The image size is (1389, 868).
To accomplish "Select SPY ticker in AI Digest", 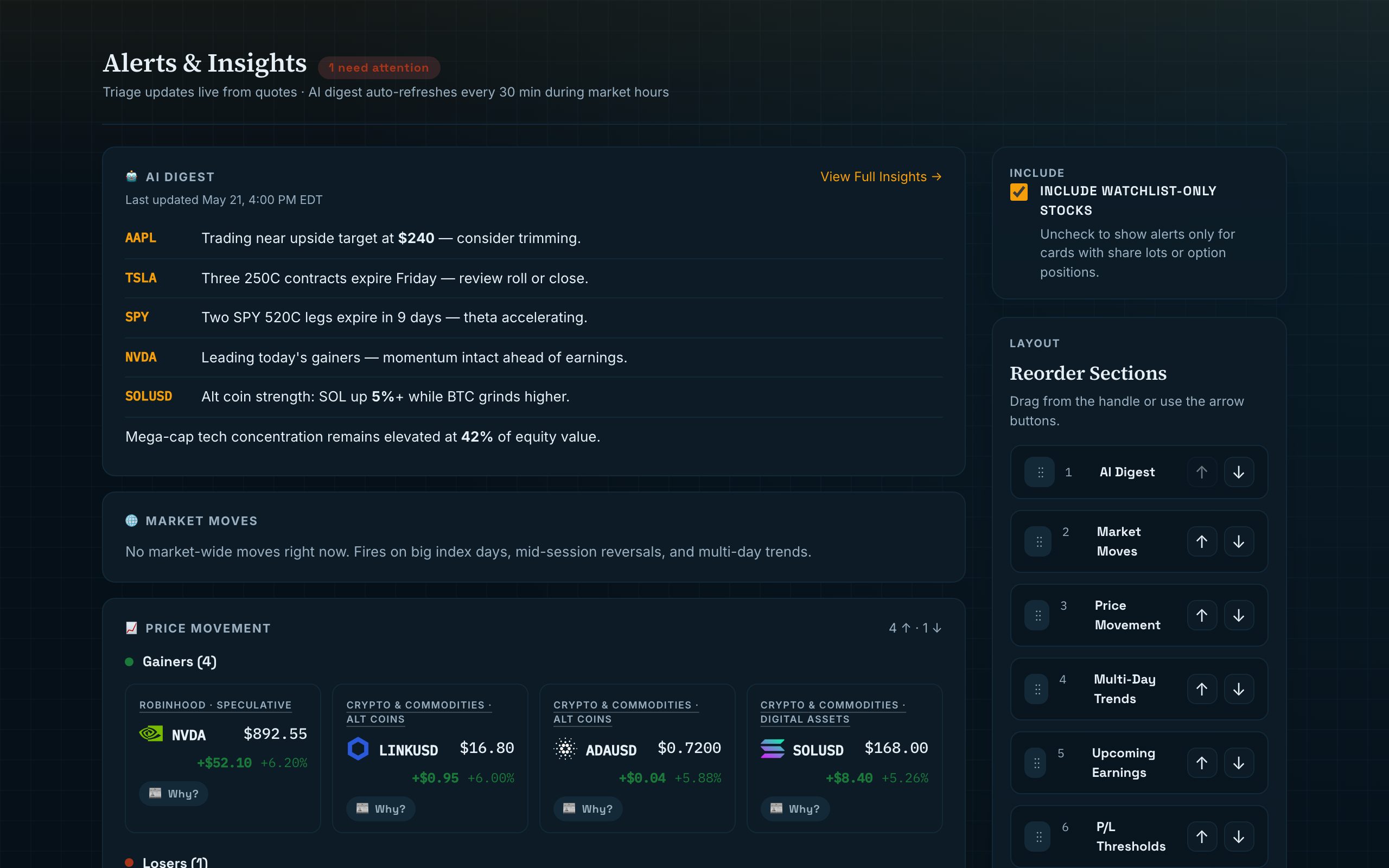I will click(x=137, y=317).
